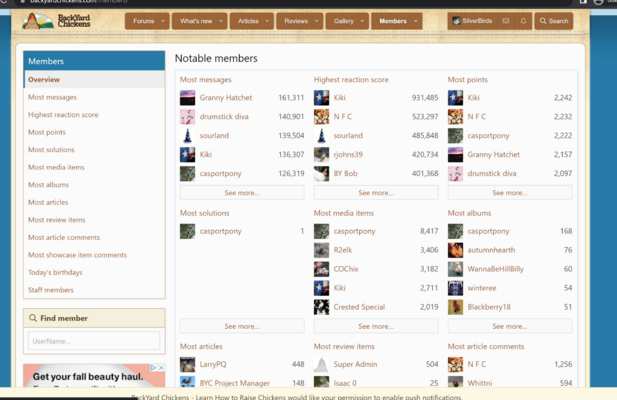Expand the Articles dropdown arrow
This screenshot has height=400, width=617.
267,21
